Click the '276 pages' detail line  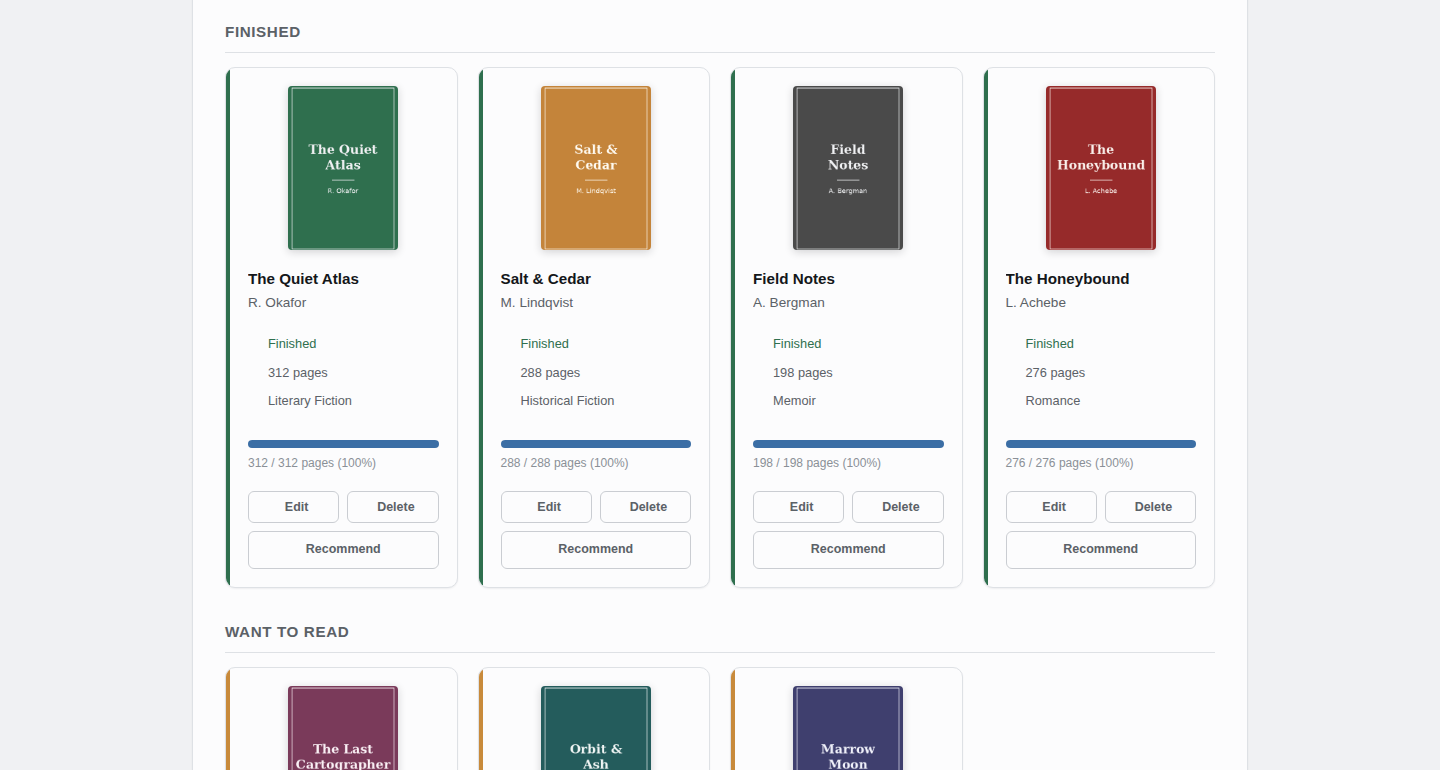pos(1055,373)
